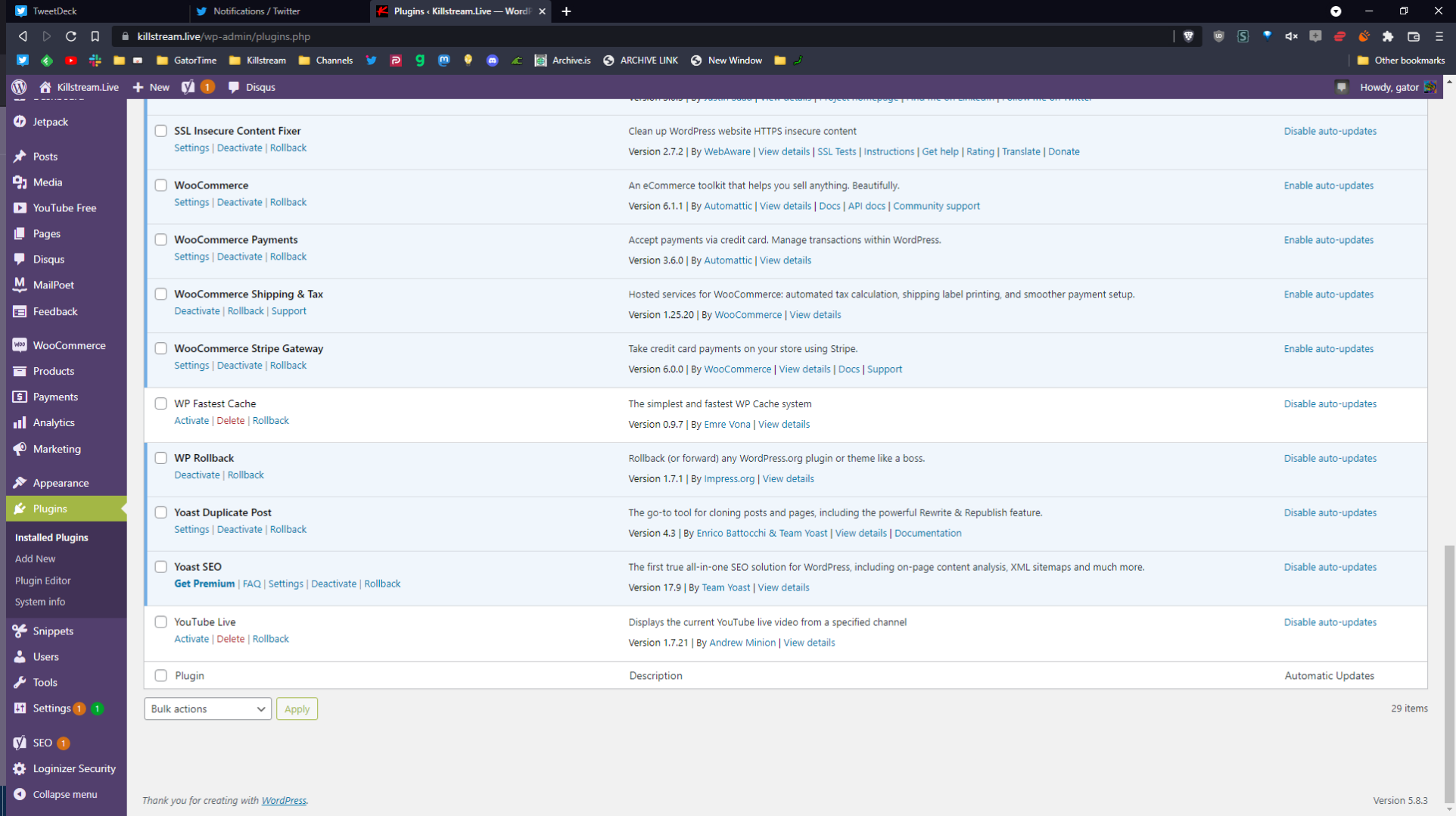
Task: Click the WordPress logo in admin bar
Action: tap(20, 87)
